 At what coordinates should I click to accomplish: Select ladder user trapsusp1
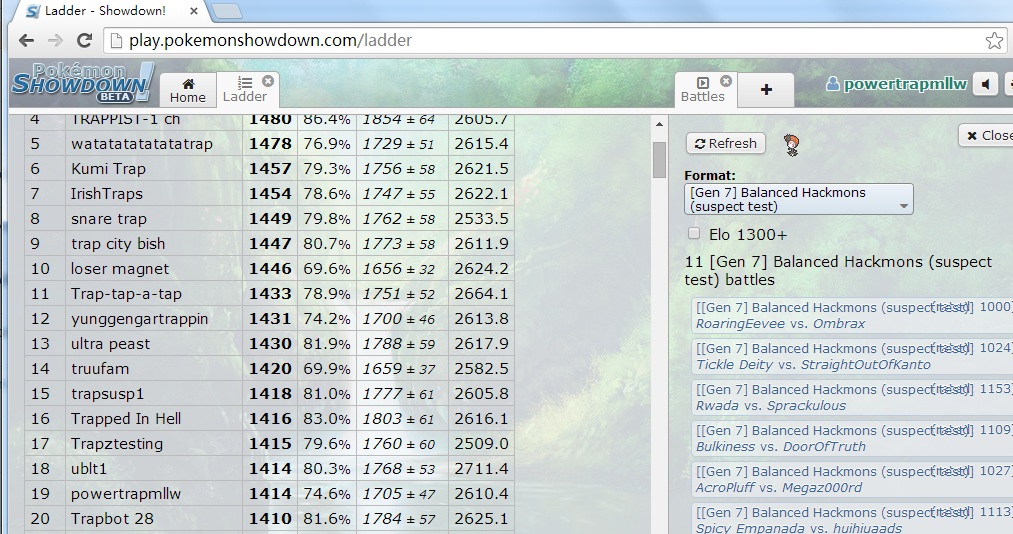click(x=107, y=394)
